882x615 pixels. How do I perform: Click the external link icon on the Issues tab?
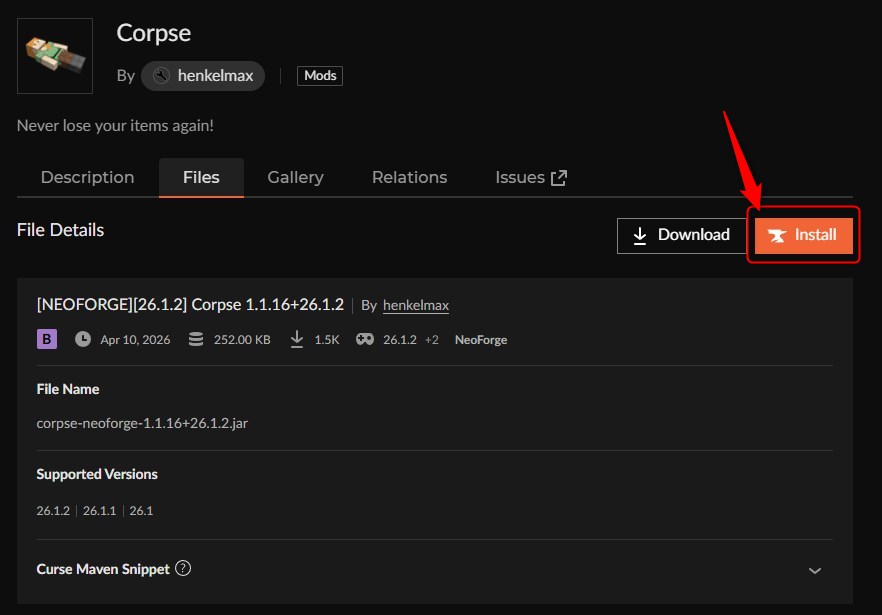559,176
